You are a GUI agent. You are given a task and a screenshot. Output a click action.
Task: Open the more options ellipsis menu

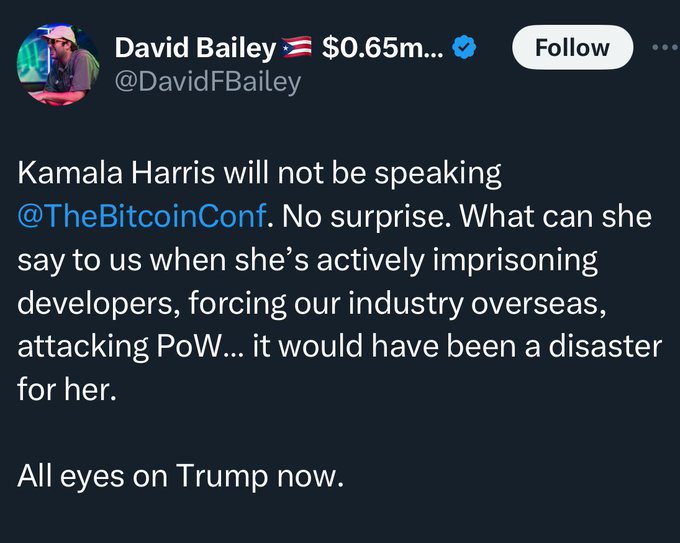click(x=665, y=47)
